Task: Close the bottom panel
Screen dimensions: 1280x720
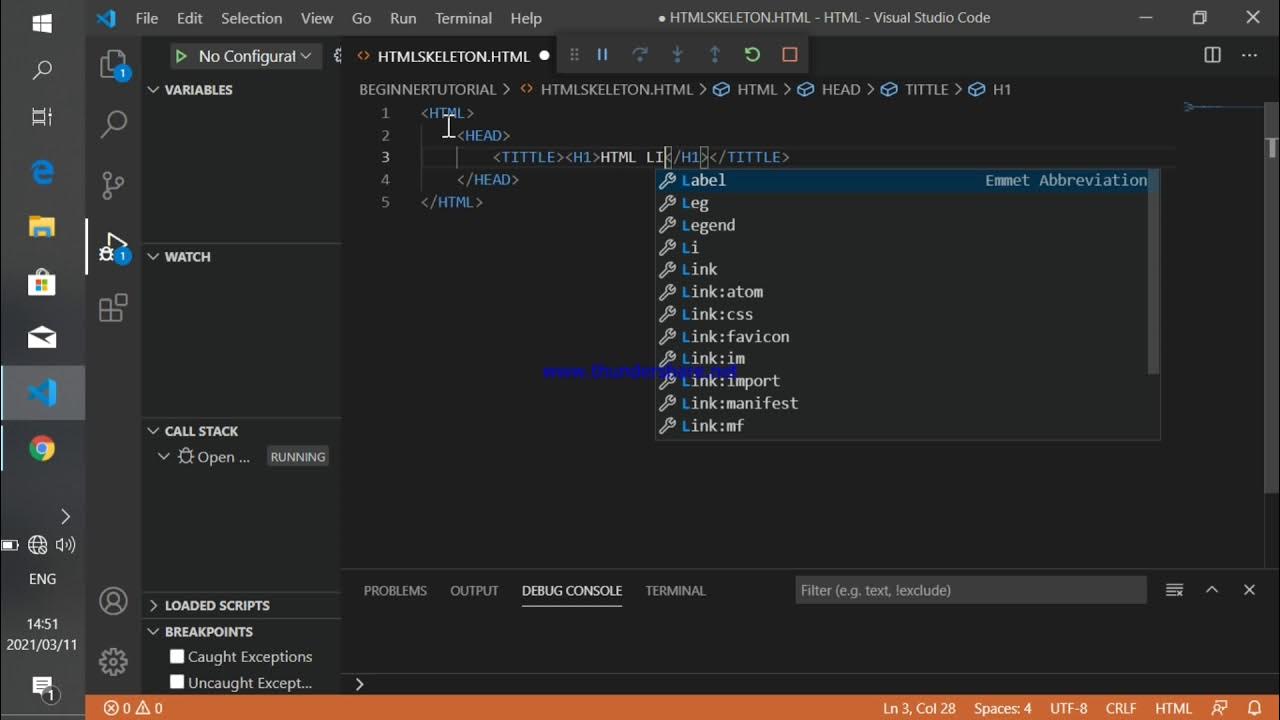Action: click(x=1249, y=590)
